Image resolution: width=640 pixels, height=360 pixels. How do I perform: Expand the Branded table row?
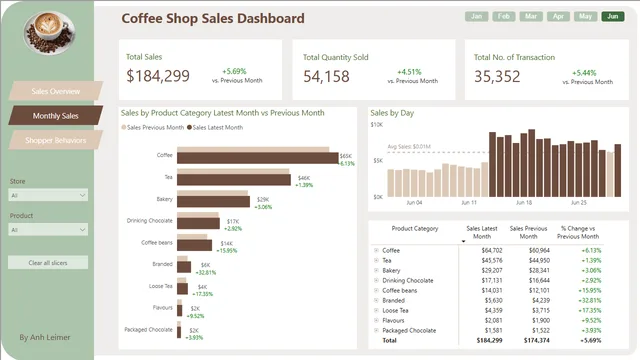(376, 300)
